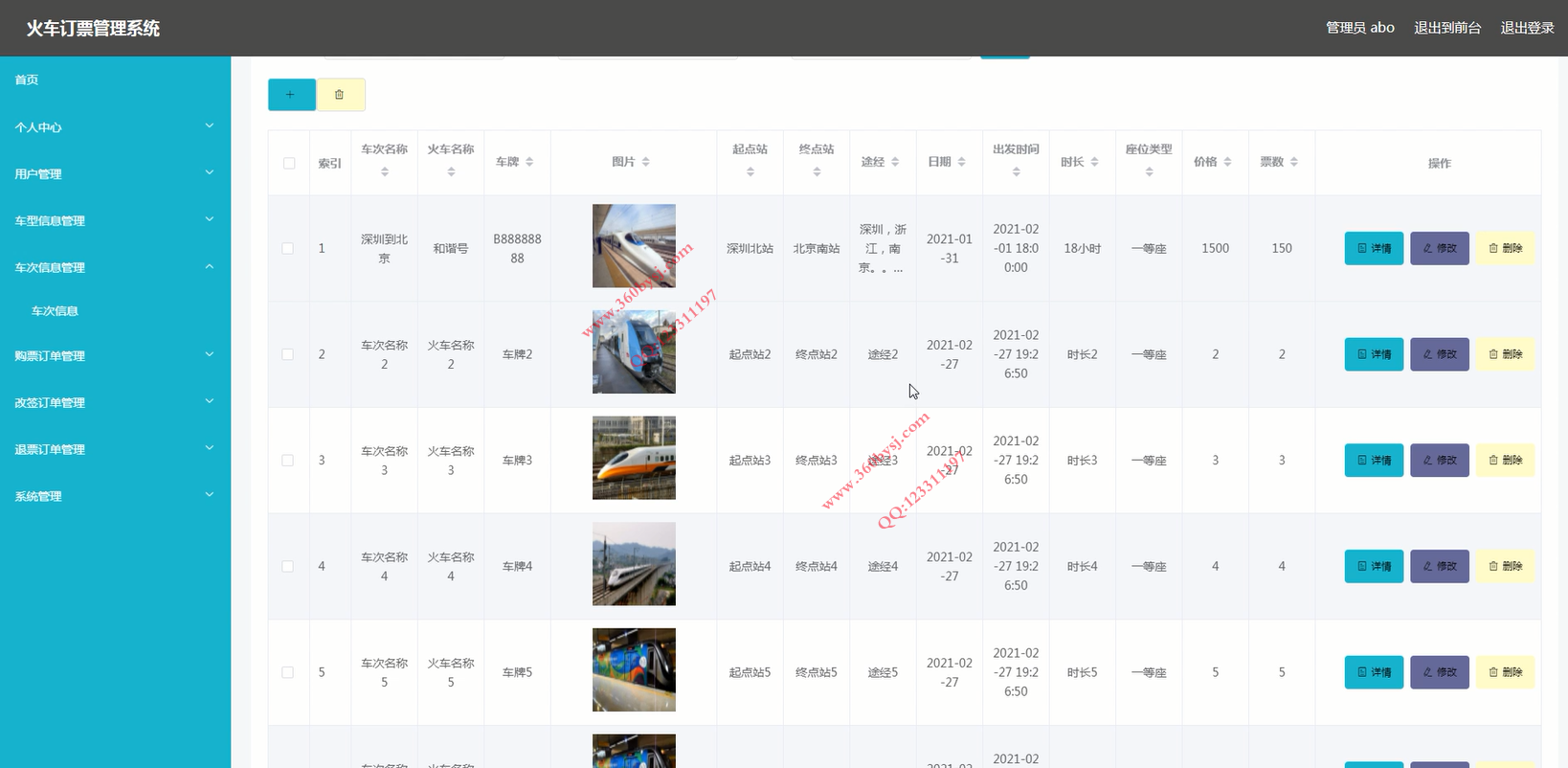The image size is (1568, 768).
Task: Expand 退票订单管理 sidebar menu
Action: 115,450
